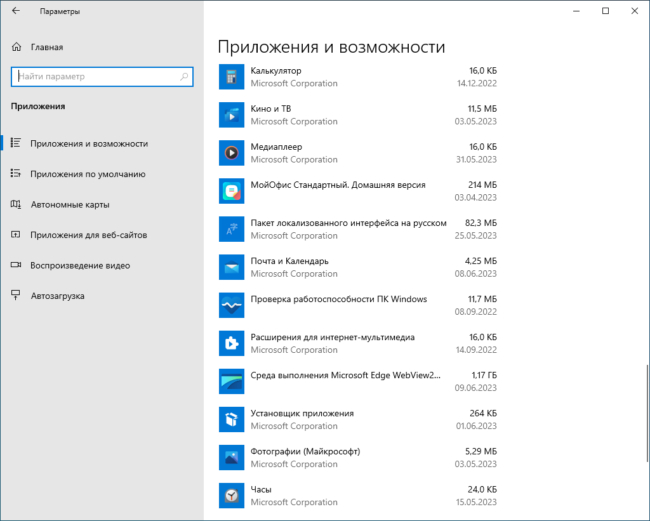This screenshot has height=521, width=650.
Task: Click the web media extensions icon
Action: point(231,344)
